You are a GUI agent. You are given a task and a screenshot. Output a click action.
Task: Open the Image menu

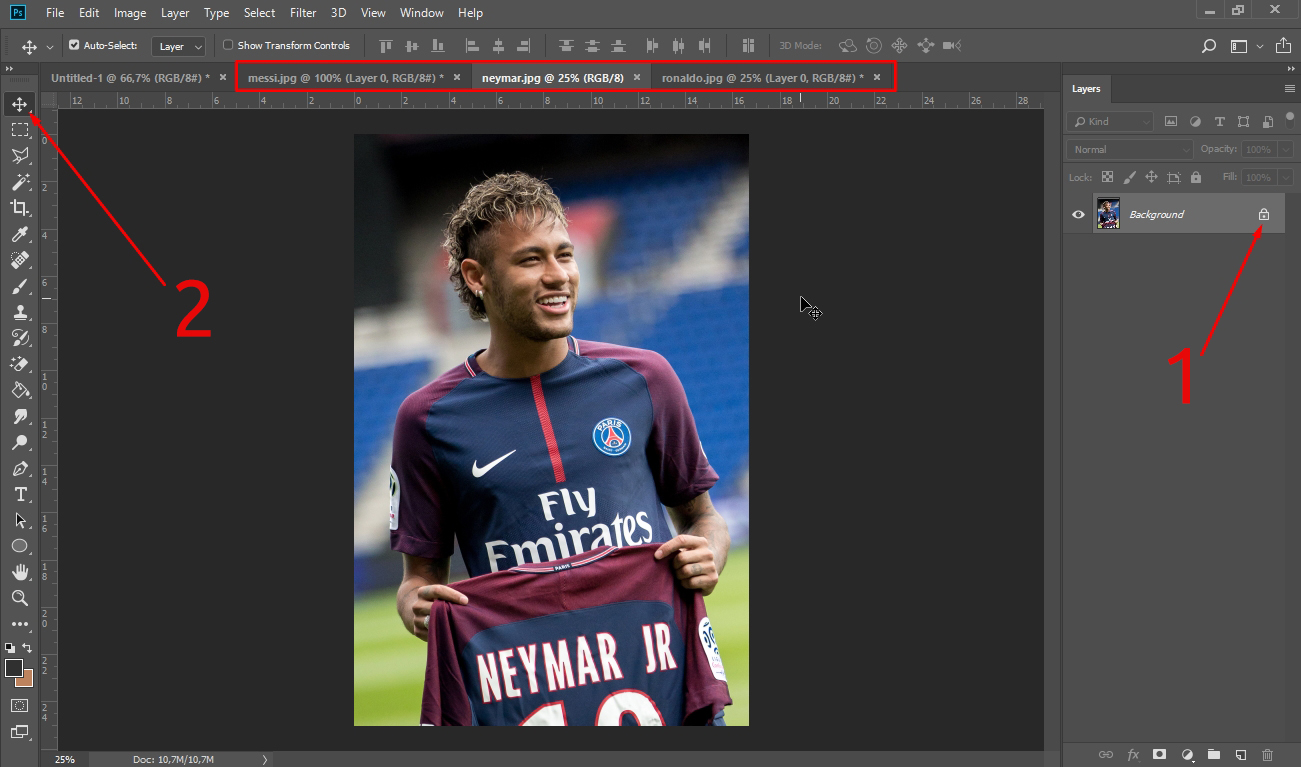130,13
